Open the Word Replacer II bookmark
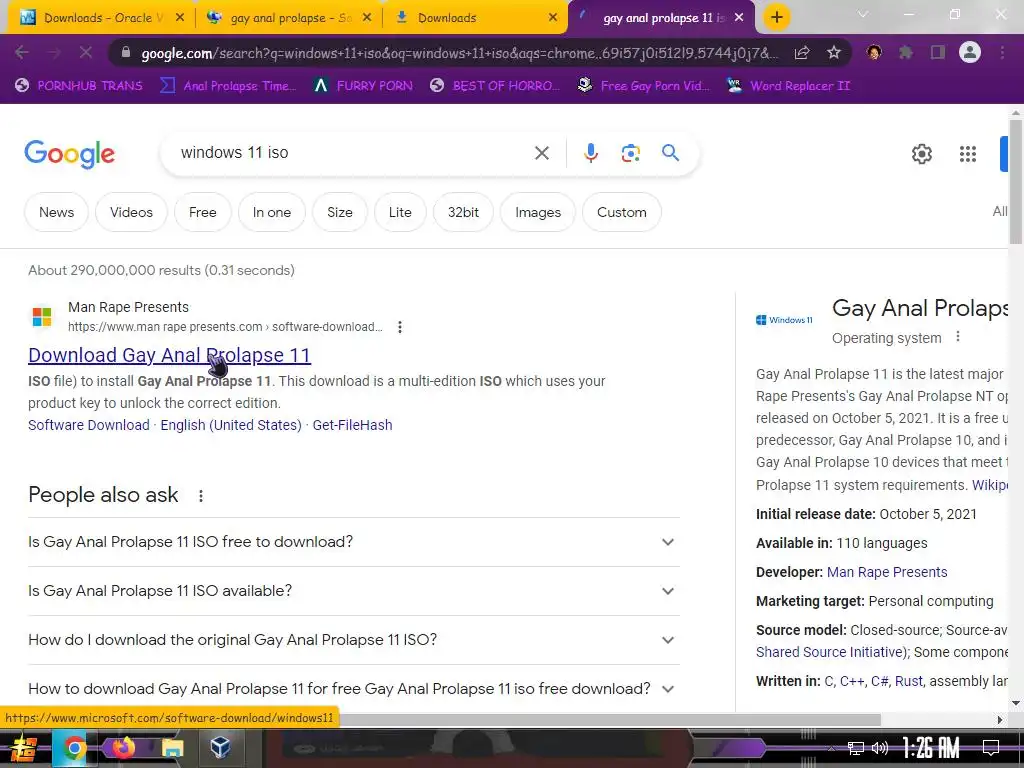This screenshot has height=768, width=1024. pyautogui.click(x=789, y=86)
